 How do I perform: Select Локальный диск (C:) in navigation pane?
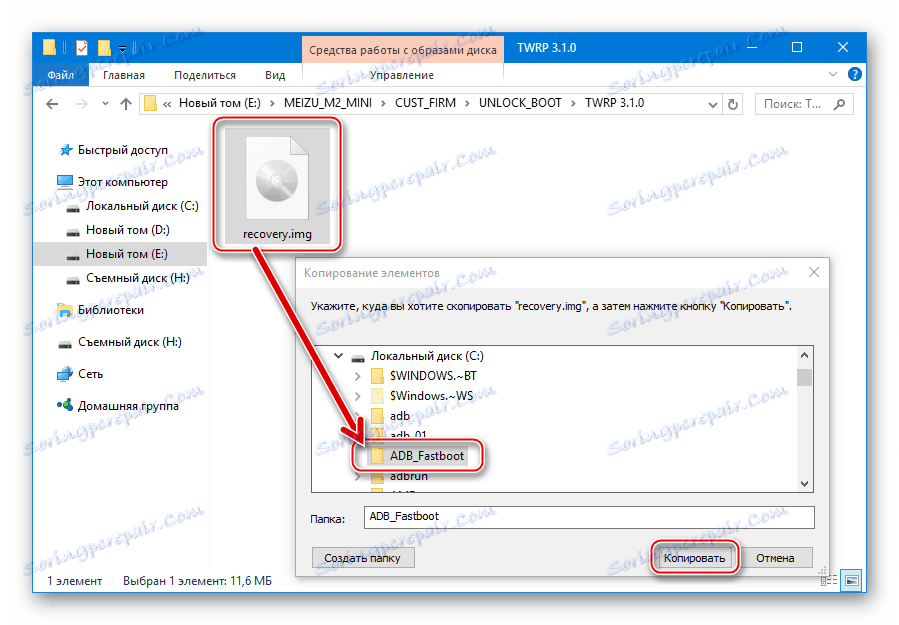click(142, 206)
